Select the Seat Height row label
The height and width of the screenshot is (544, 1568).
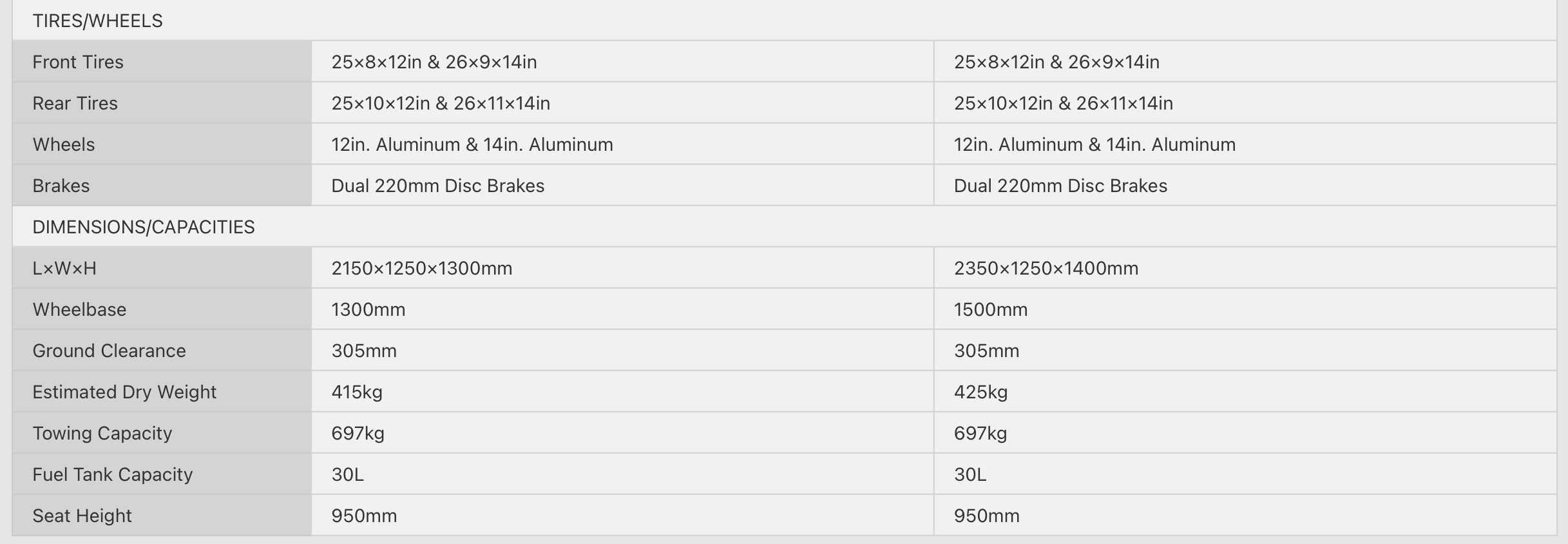pyautogui.click(x=82, y=516)
